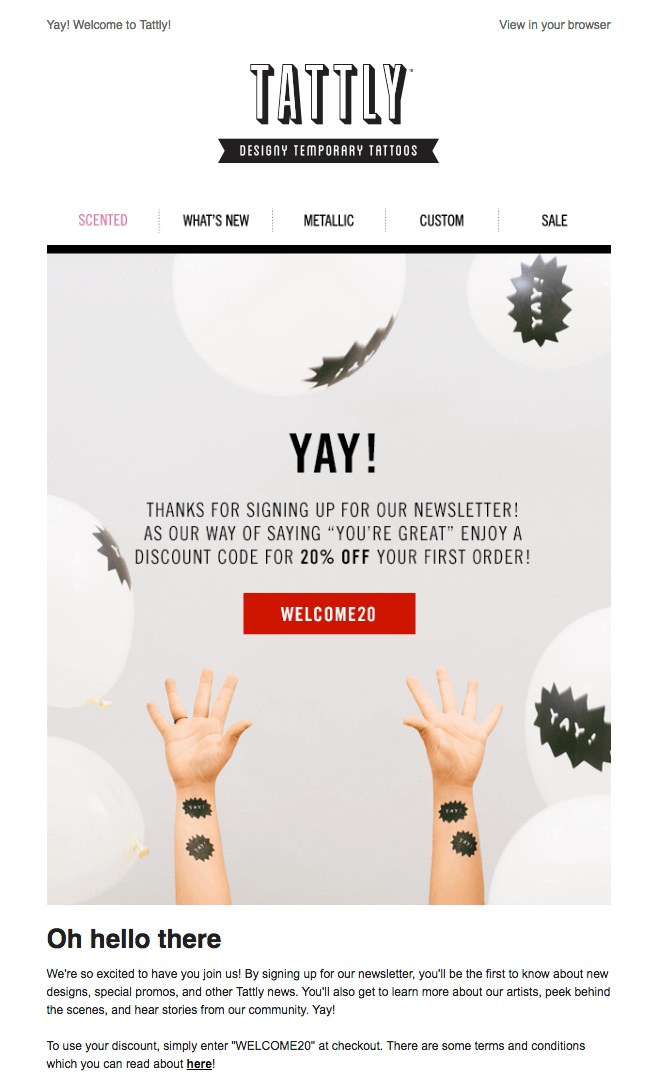
Task: Click the YAY! headline in hero image
Action: [333, 454]
